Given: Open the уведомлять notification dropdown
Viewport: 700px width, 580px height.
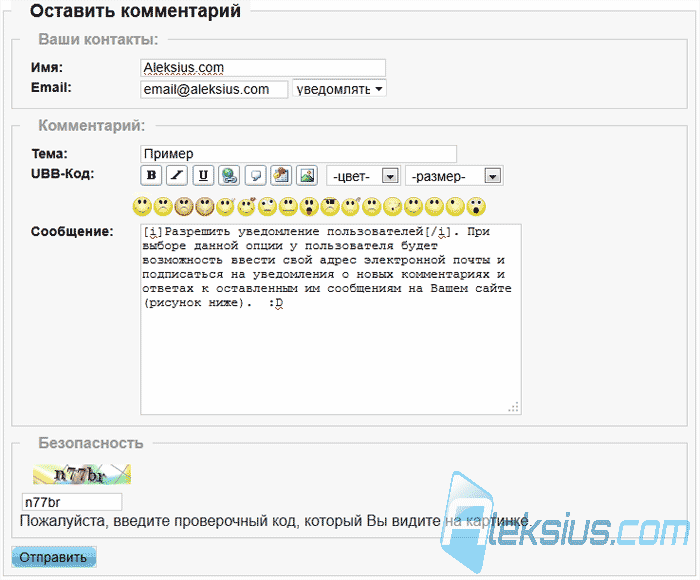Looking at the screenshot, I should pos(339,88).
